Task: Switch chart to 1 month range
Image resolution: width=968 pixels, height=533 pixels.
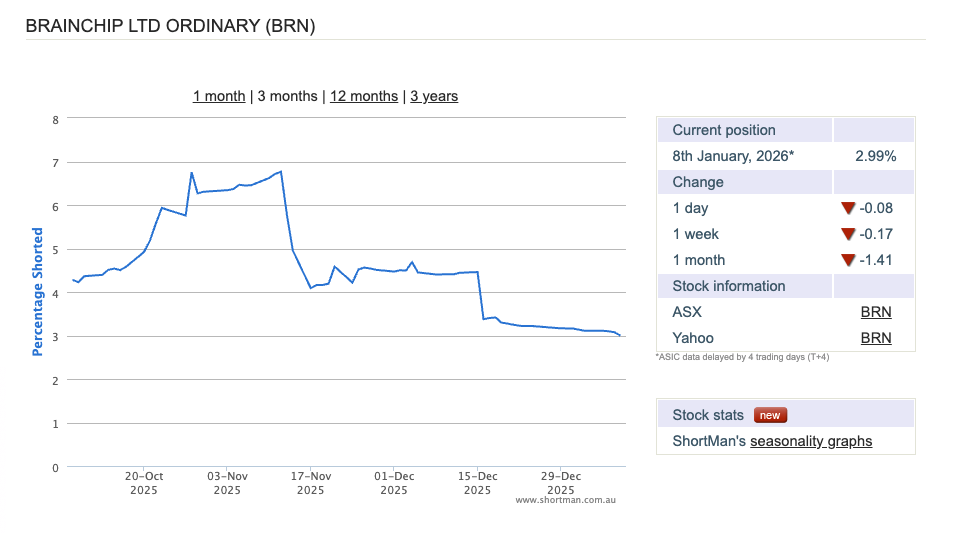Action: tap(219, 96)
